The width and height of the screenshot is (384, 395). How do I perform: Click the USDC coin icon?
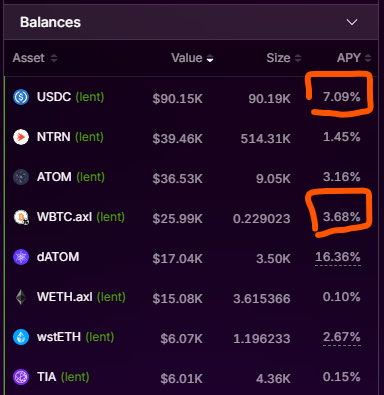click(21, 97)
